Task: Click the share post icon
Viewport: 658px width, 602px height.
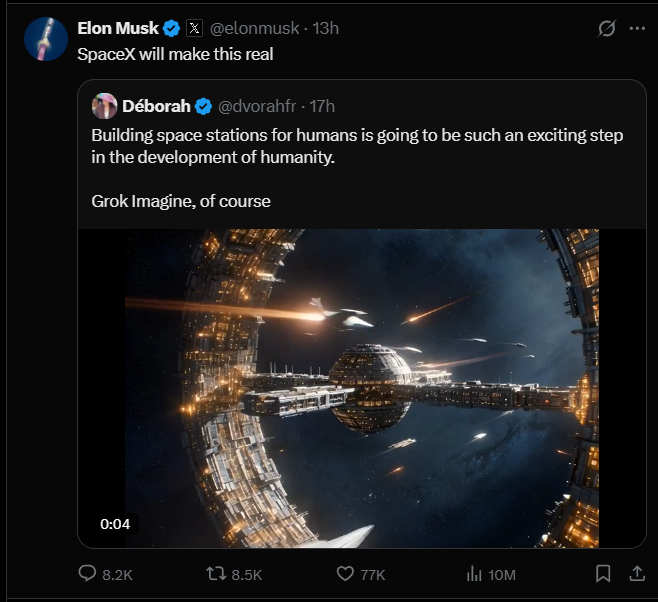Action: pos(636,574)
